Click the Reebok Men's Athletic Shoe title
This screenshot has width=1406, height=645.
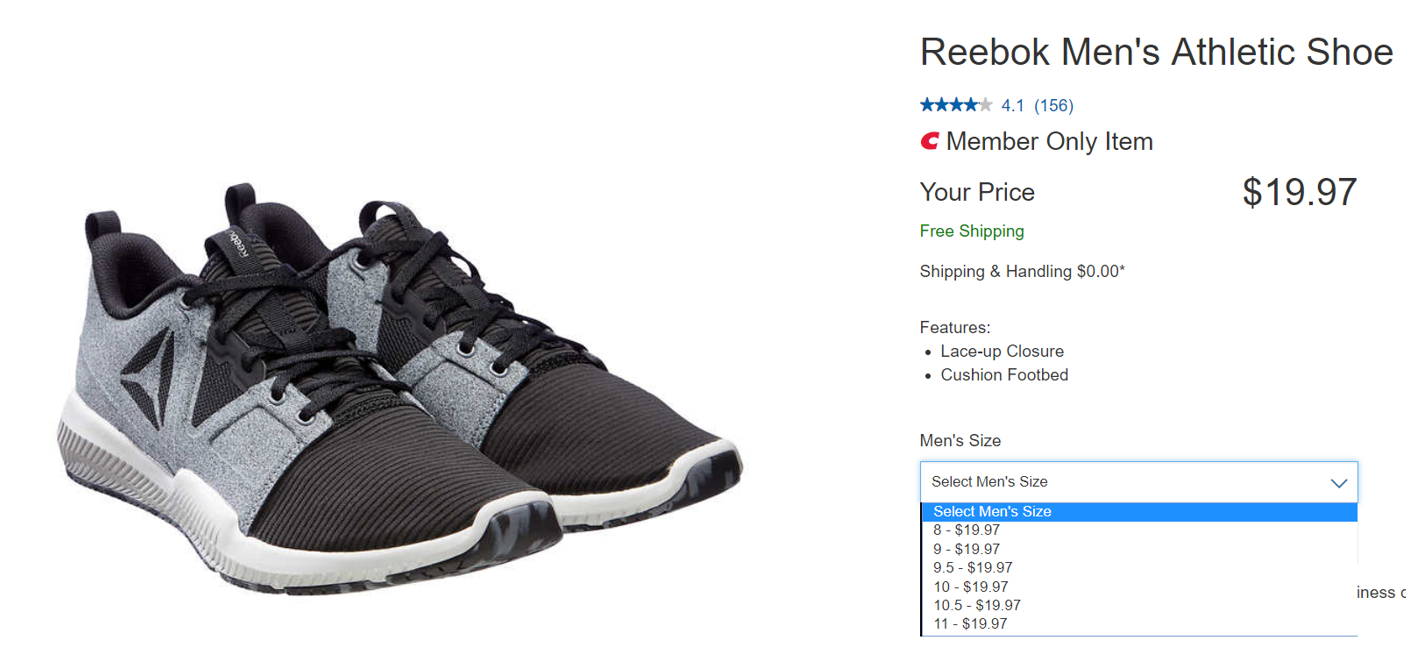1156,52
